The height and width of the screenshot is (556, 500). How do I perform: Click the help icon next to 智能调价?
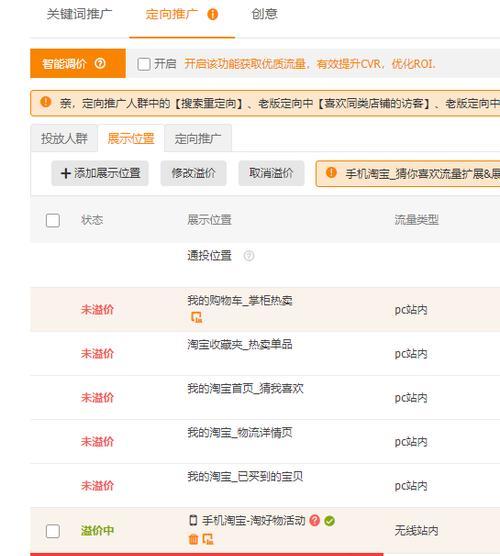[100, 63]
